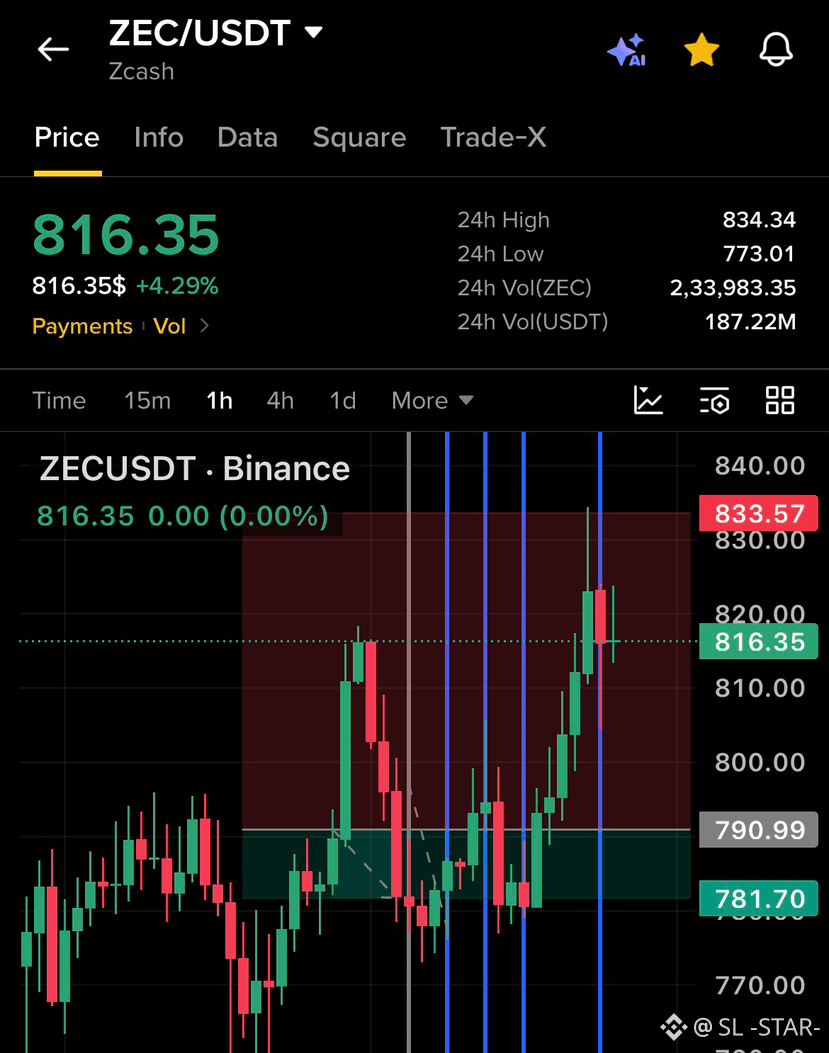Tap the 24h Low value 773.01
The image size is (829, 1053).
[759, 254]
